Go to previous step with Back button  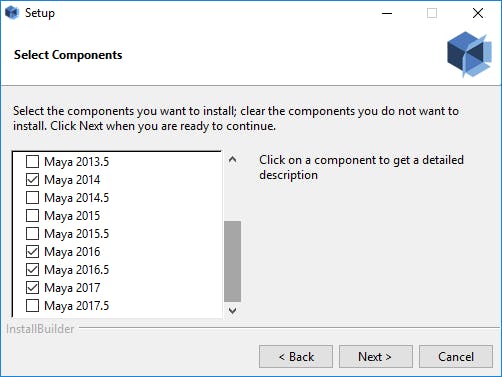pyautogui.click(x=296, y=357)
